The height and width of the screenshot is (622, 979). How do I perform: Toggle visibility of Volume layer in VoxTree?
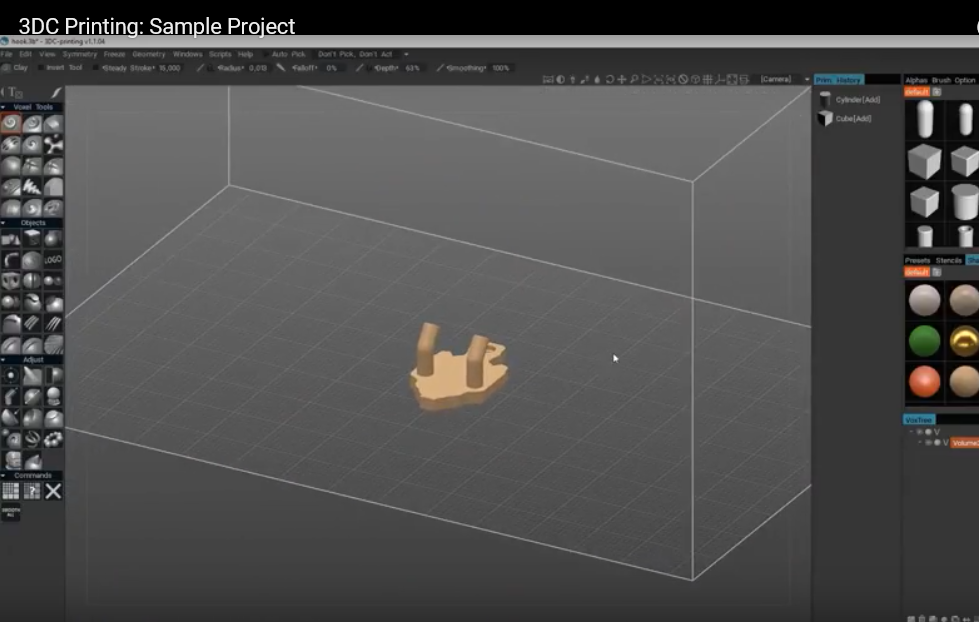click(x=928, y=442)
